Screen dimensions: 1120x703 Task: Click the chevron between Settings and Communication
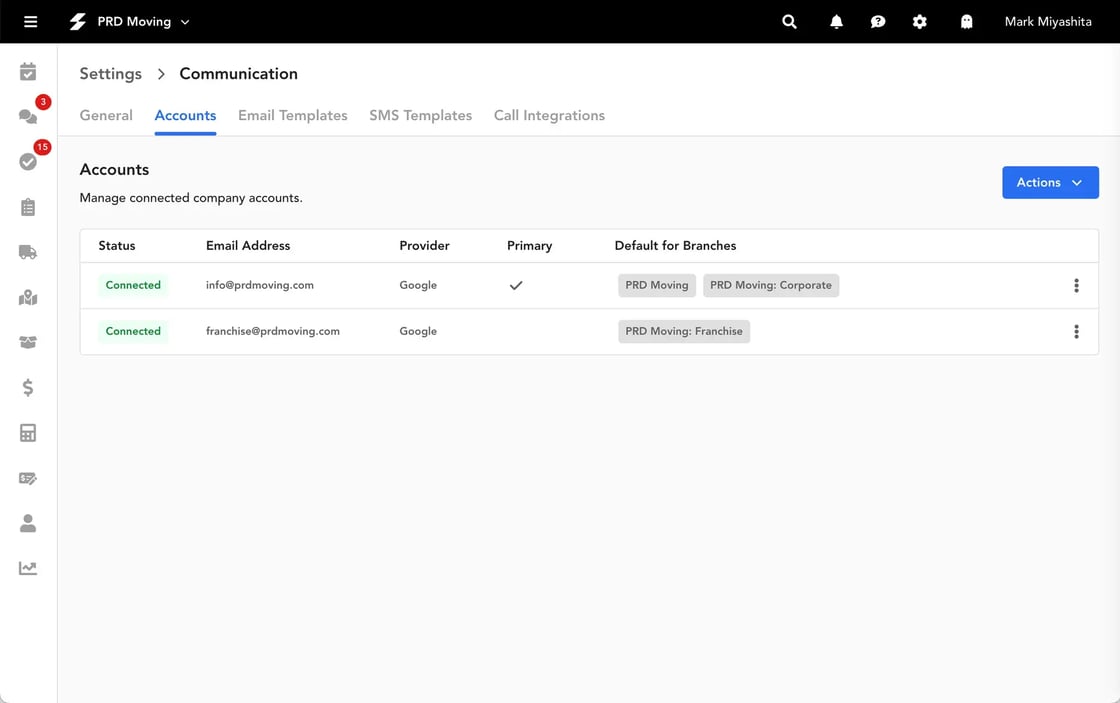(x=161, y=74)
